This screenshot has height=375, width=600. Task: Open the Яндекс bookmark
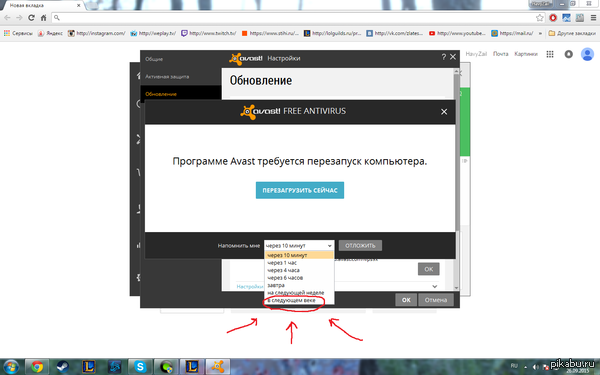coord(50,33)
